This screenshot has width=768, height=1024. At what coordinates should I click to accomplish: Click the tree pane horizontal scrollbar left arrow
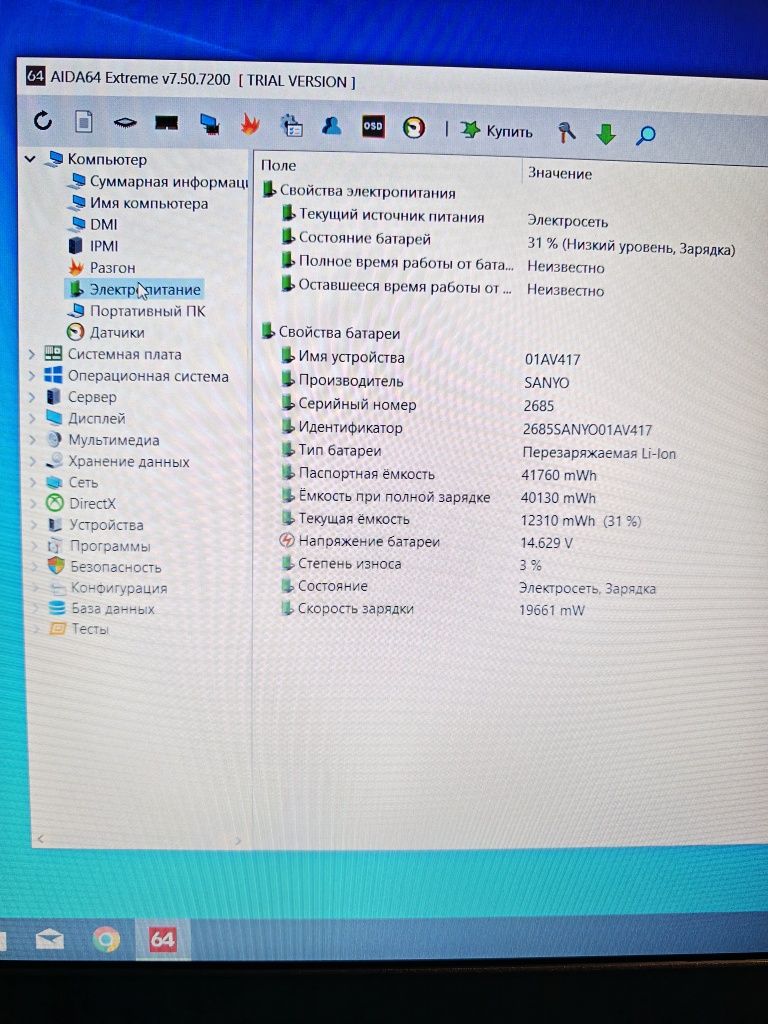click(40, 839)
